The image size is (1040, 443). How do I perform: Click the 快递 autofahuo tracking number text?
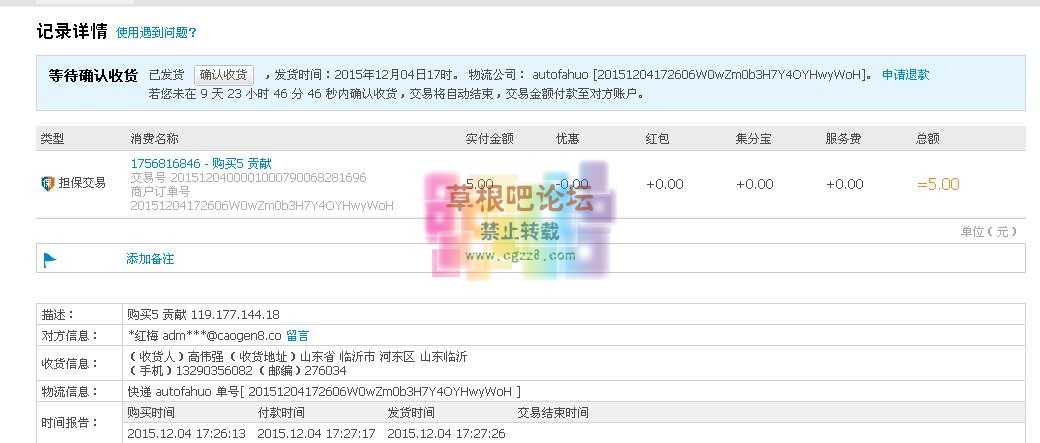[x=324, y=391]
